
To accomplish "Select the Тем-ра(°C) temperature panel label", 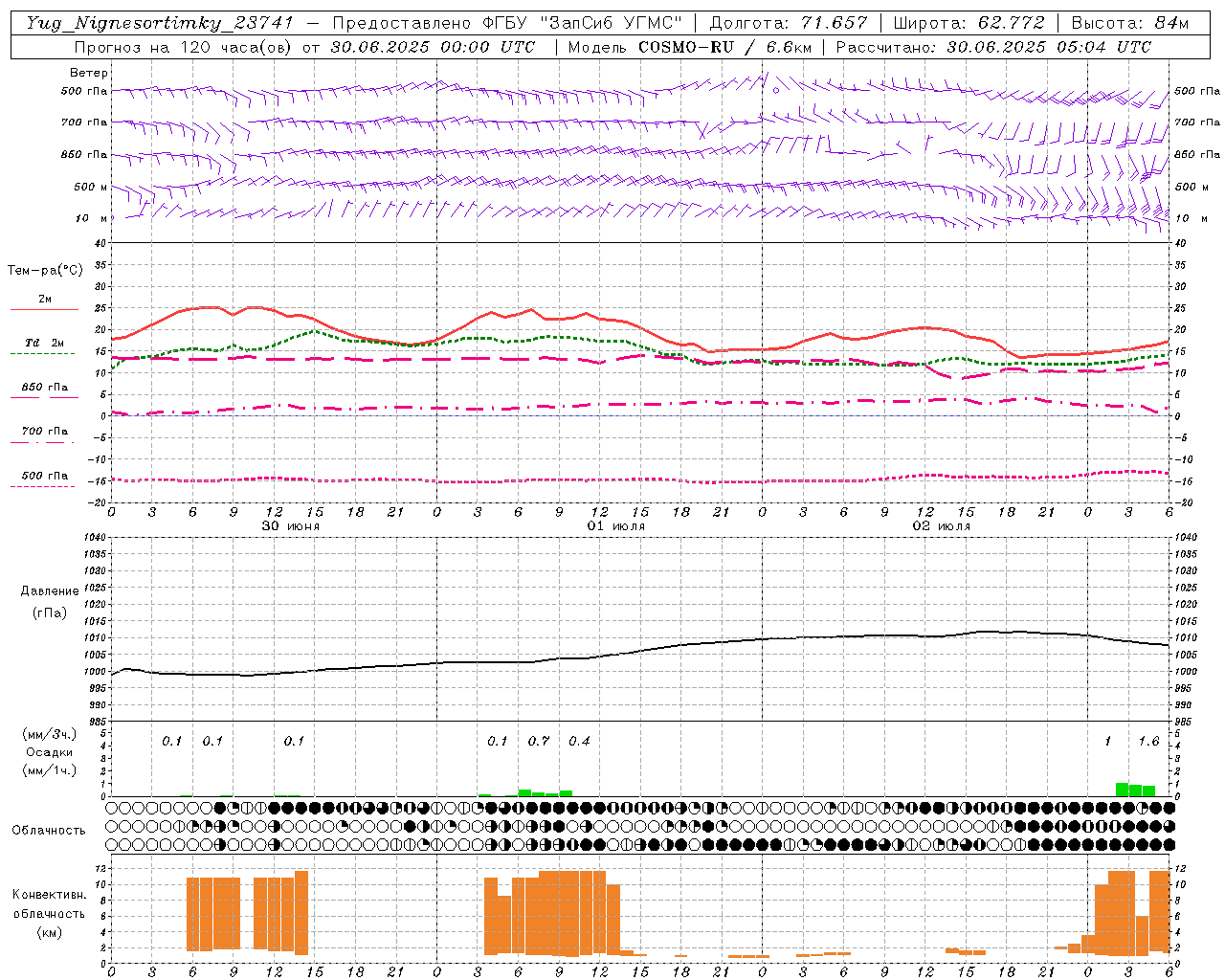I will tap(45, 271).
